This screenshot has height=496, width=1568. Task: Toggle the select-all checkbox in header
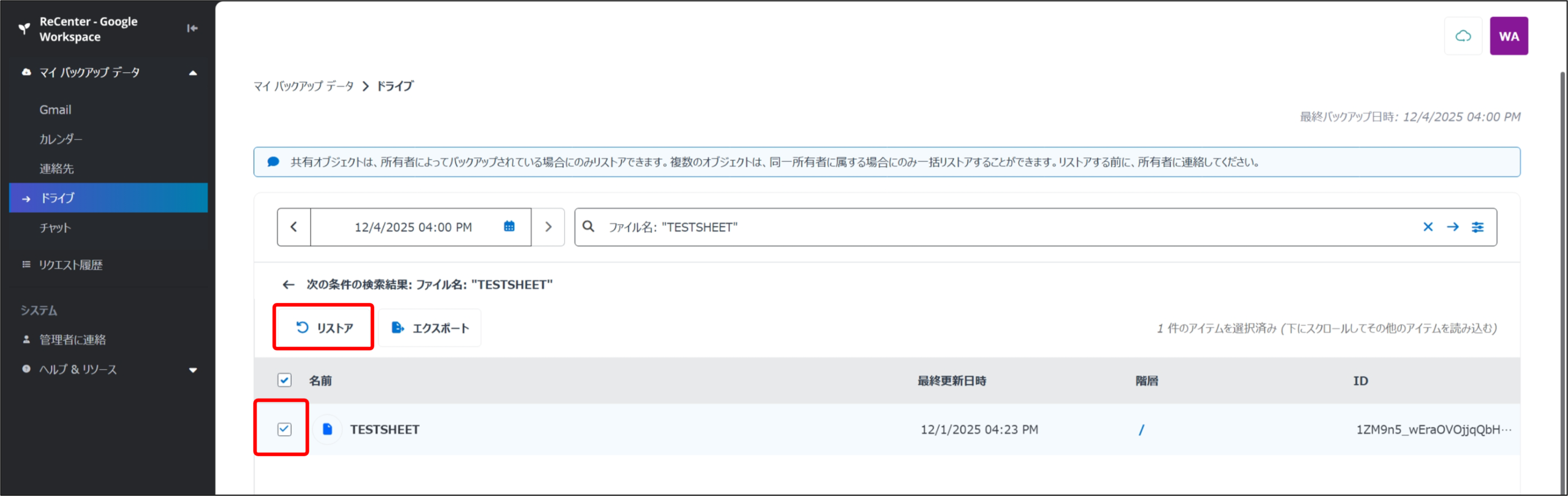pyautogui.click(x=284, y=380)
